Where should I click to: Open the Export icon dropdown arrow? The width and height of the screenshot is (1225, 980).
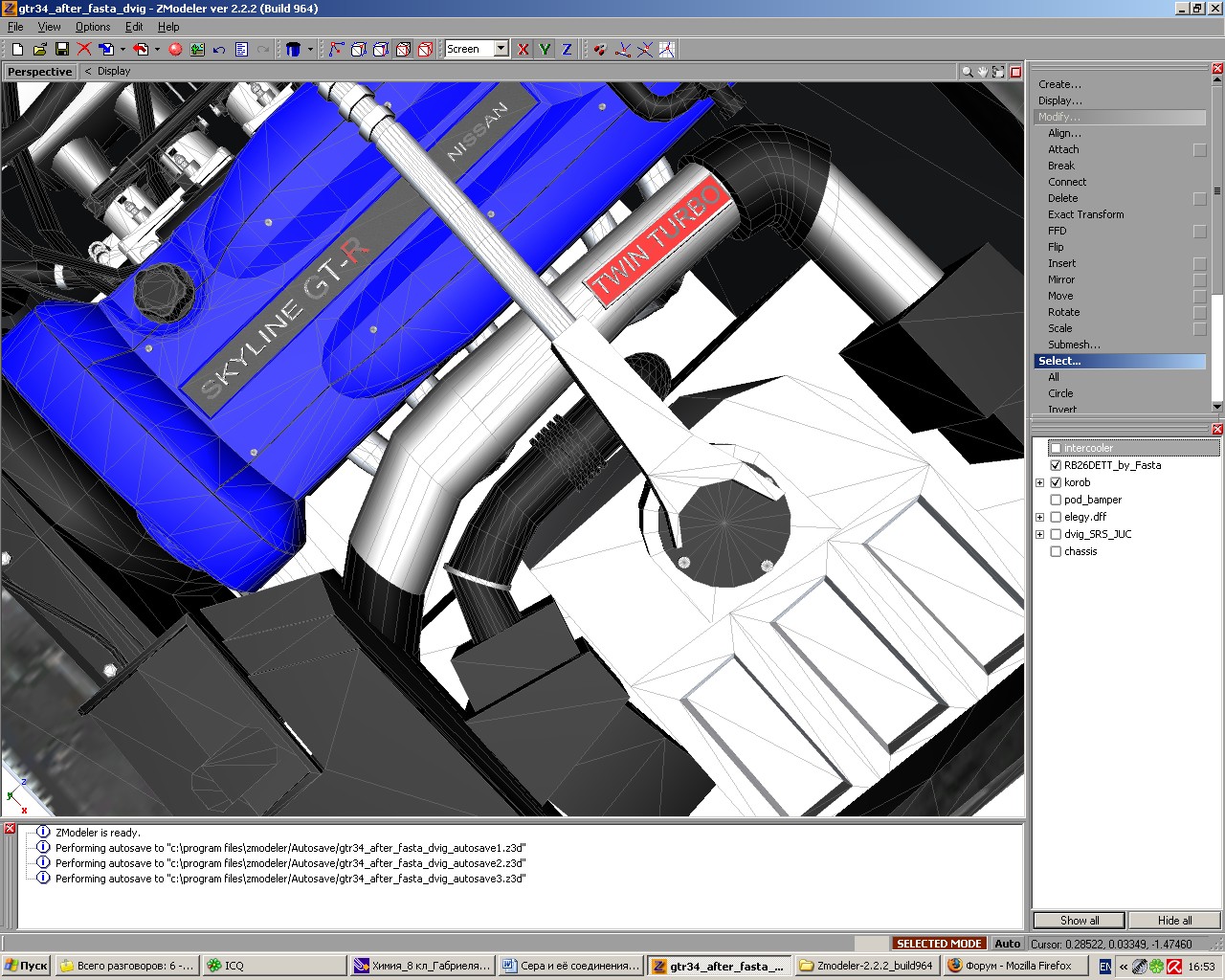point(157,49)
